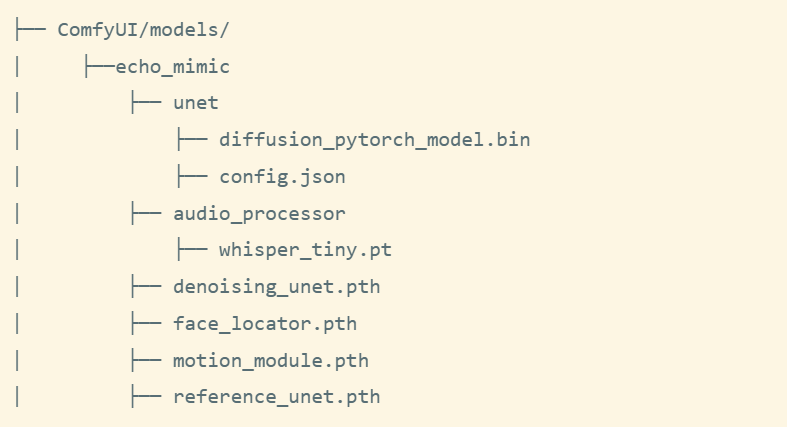Click the ComfyUI/models/ folder text
The width and height of the screenshot is (787, 427).
click(143, 30)
